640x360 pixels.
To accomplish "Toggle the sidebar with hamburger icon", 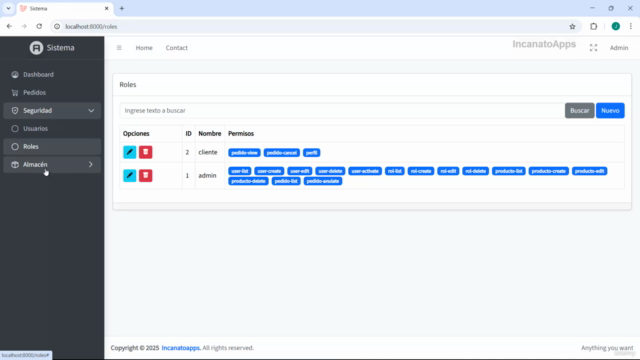I will (119, 48).
